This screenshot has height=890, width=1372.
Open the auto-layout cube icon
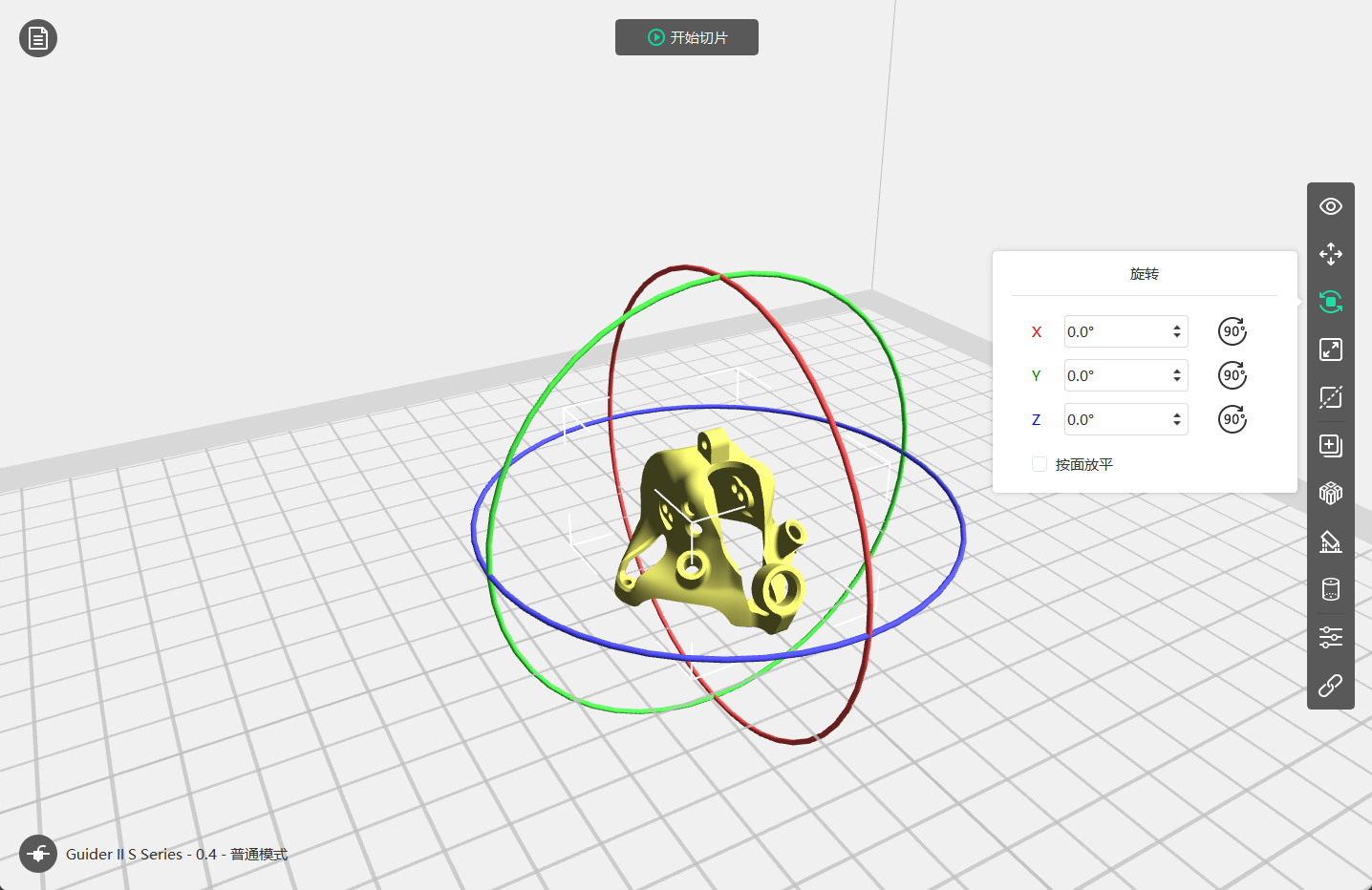1331,493
